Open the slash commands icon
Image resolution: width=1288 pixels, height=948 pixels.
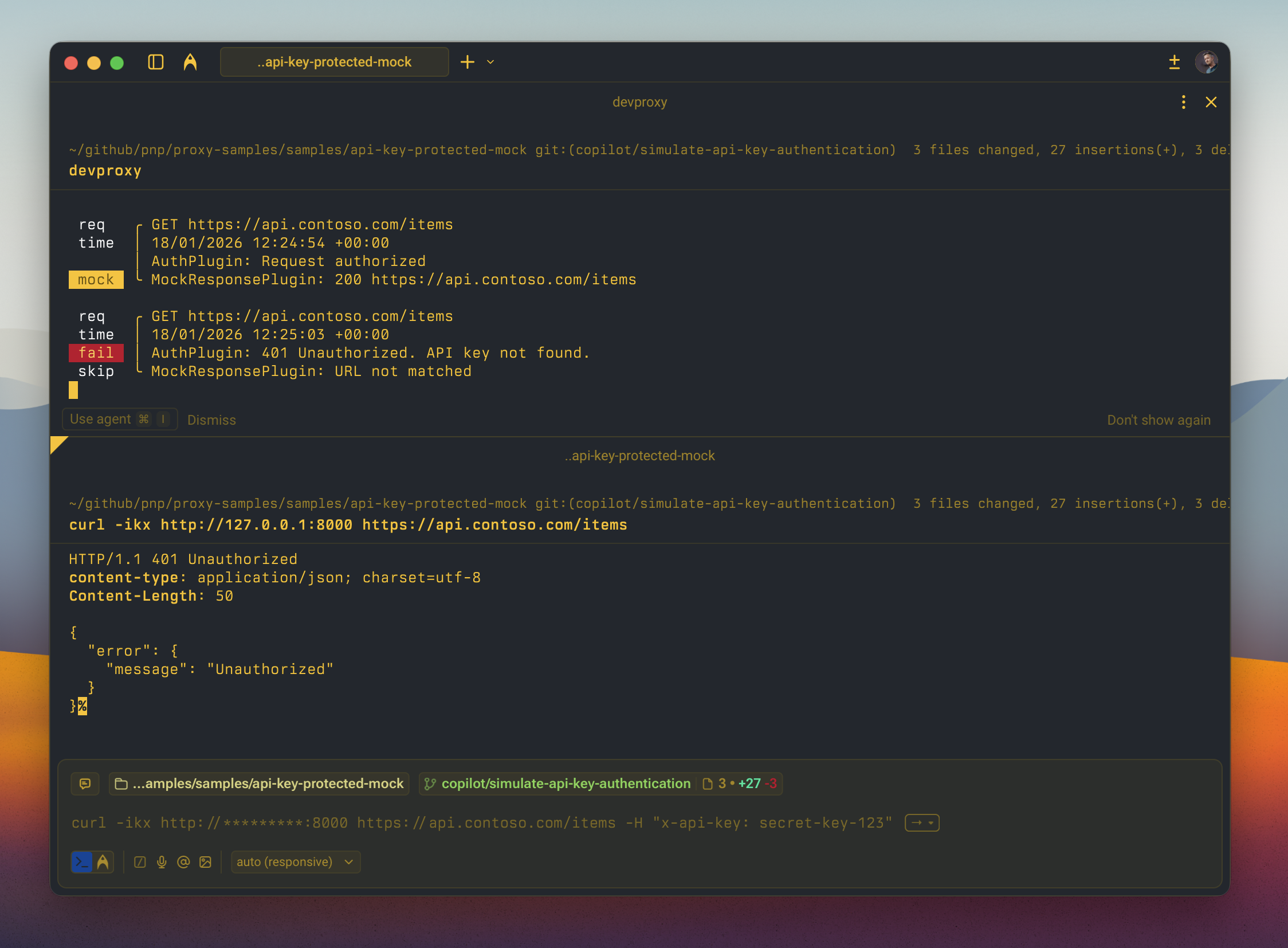point(140,861)
